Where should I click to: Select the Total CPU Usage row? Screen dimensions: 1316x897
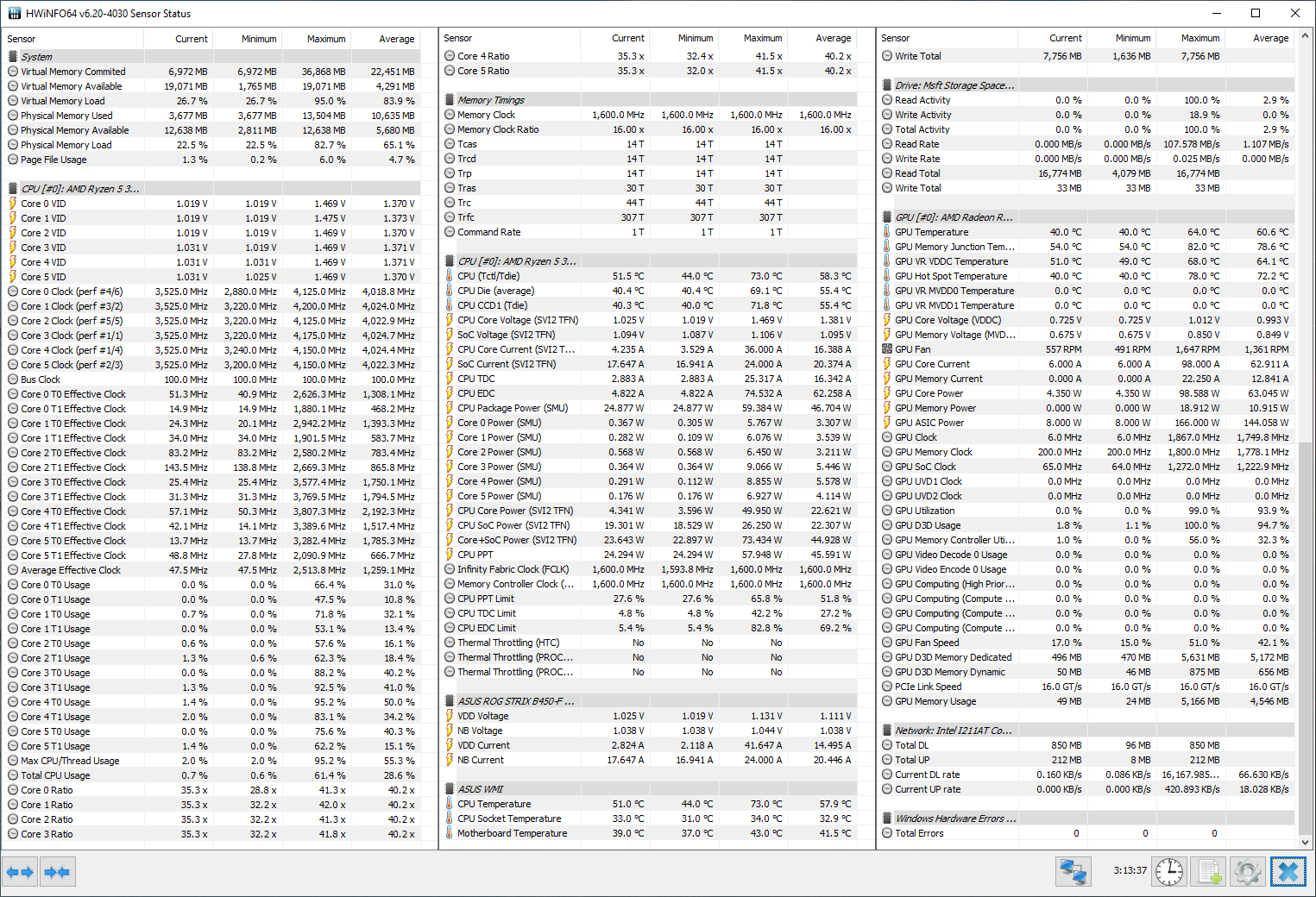55,775
